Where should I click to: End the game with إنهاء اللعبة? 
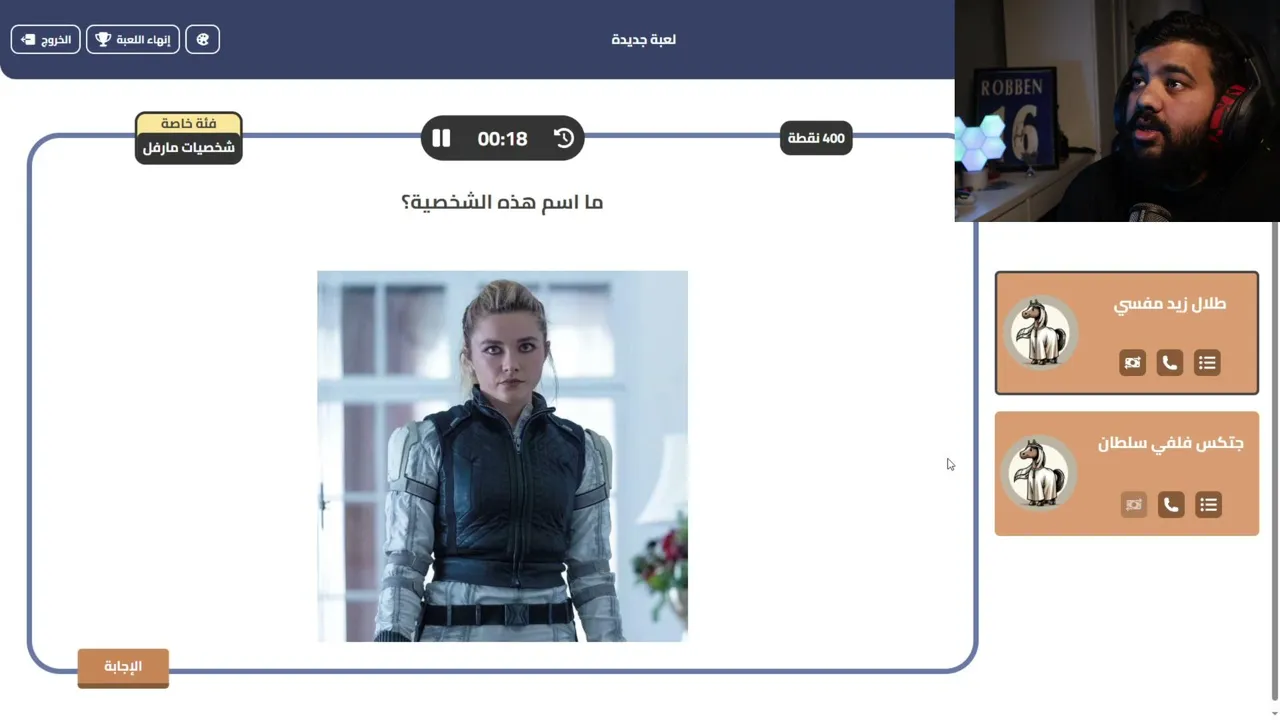pyautogui.click(x=133, y=39)
